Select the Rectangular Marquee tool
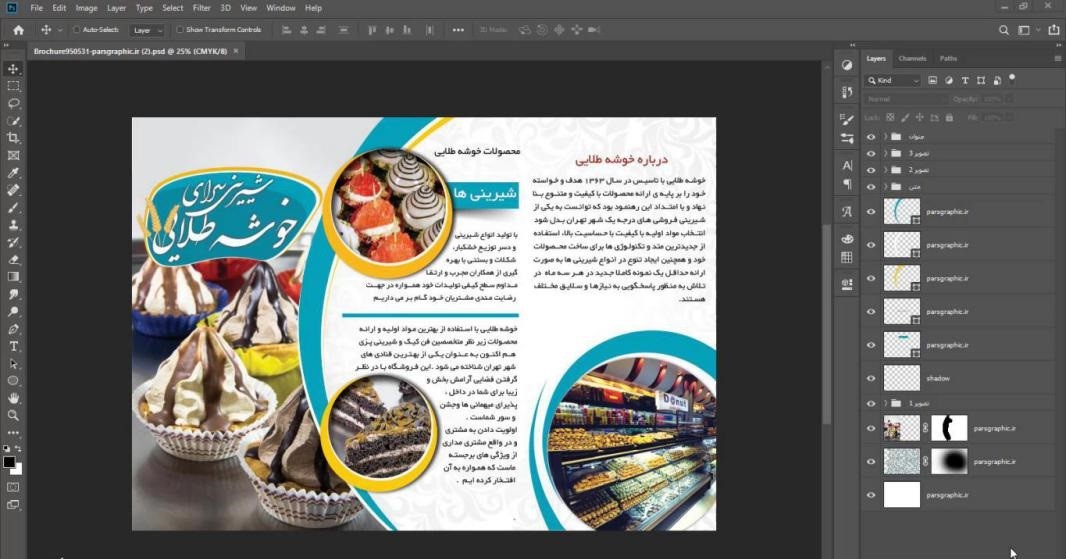This screenshot has width=1066, height=559. (x=13, y=86)
